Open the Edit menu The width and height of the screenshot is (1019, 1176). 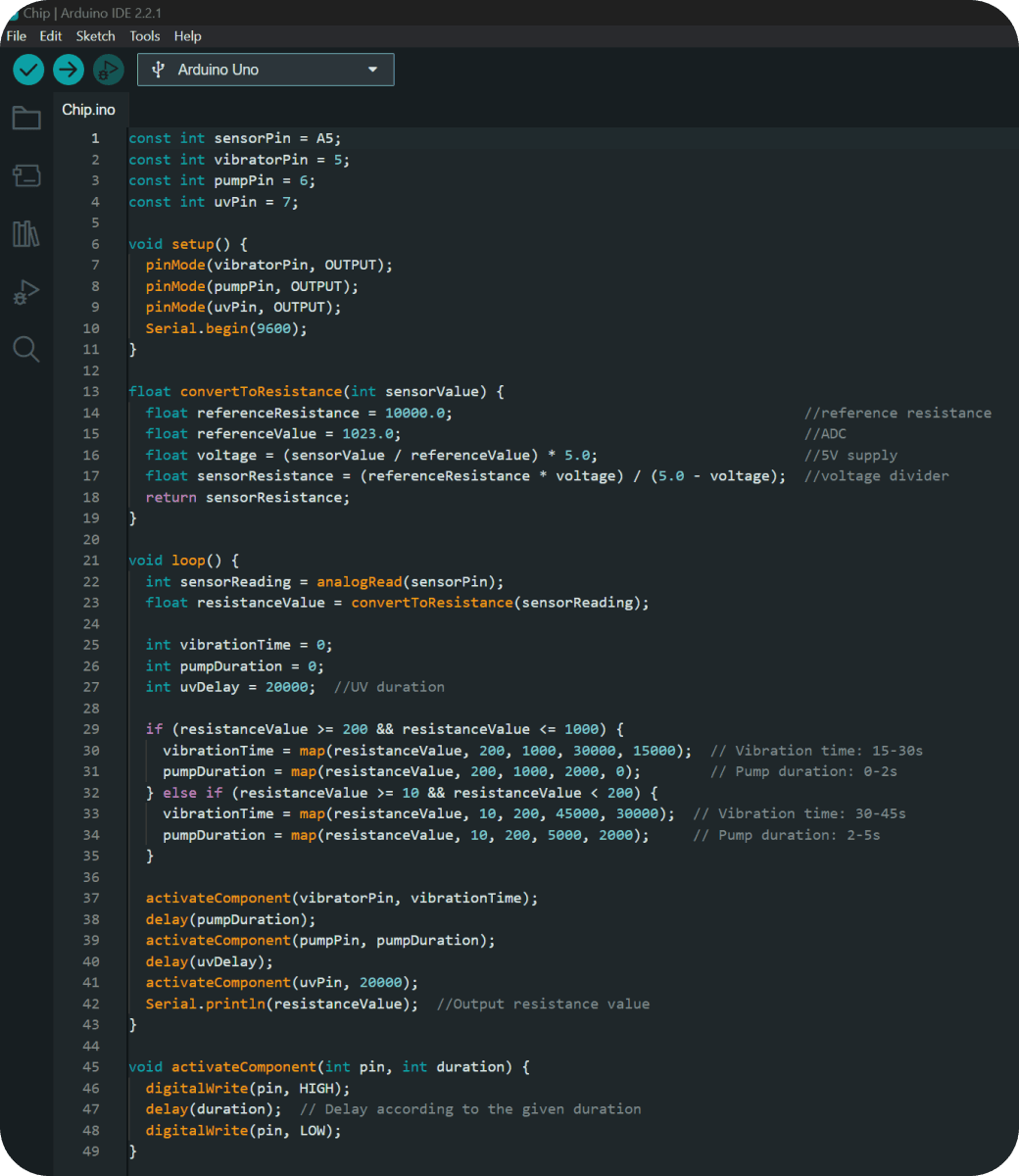pyautogui.click(x=51, y=36)
